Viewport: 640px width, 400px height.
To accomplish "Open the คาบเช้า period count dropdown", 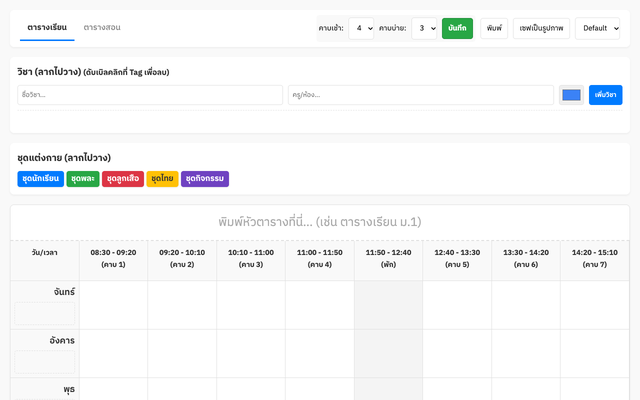I will click(x=361, y=28).
